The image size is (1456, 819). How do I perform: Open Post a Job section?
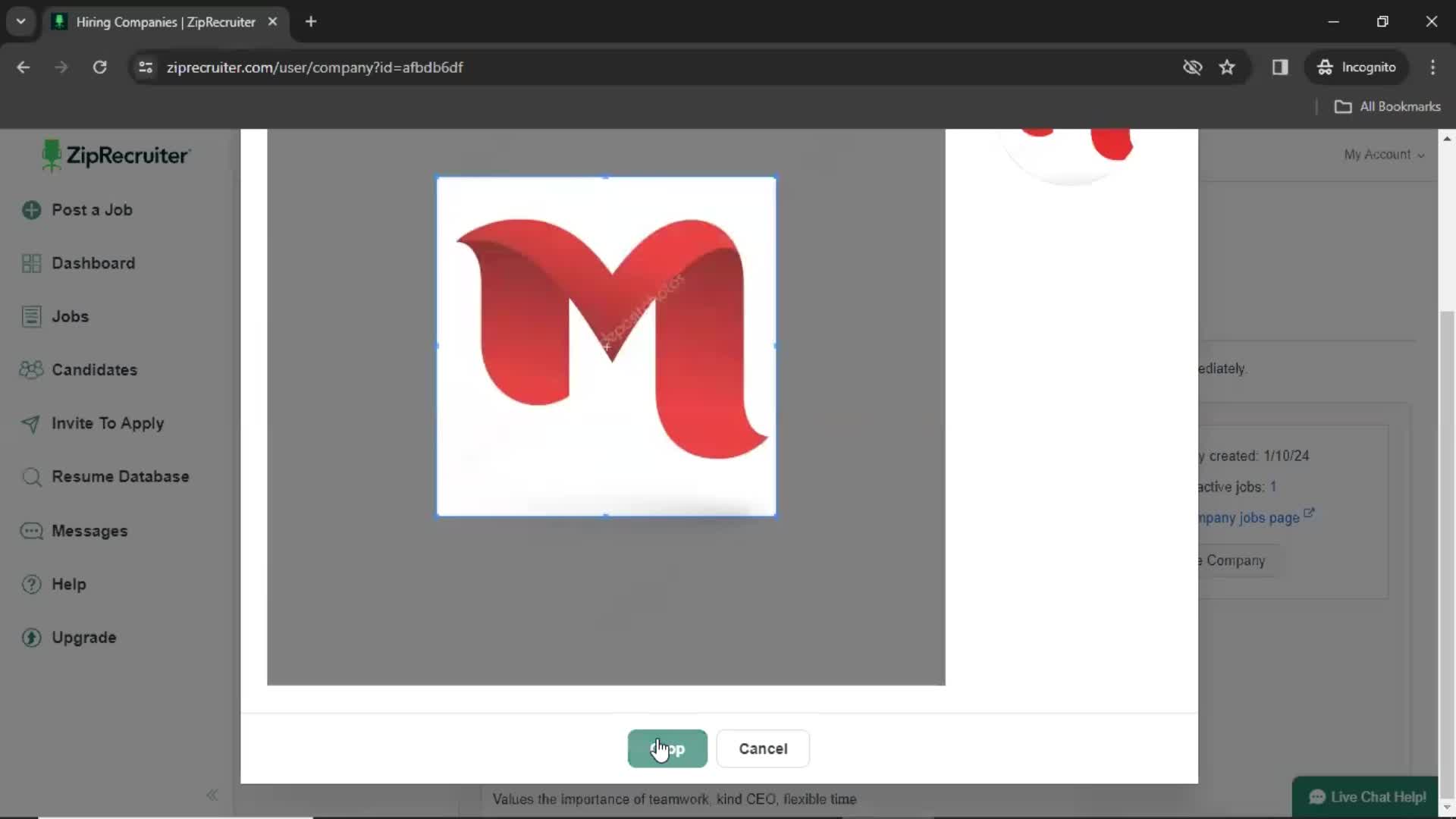[x=91, y=209]
